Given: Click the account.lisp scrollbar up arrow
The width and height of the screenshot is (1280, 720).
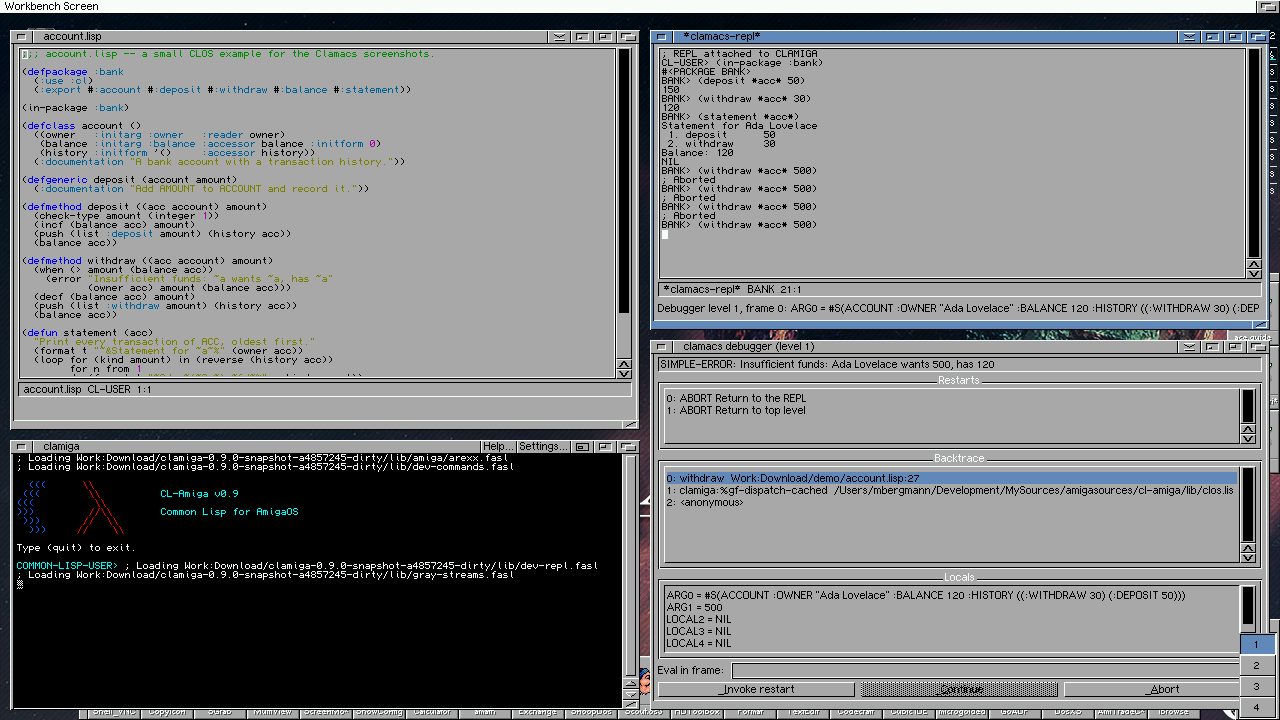Looking at the screenshot, I should click(624, 364).
